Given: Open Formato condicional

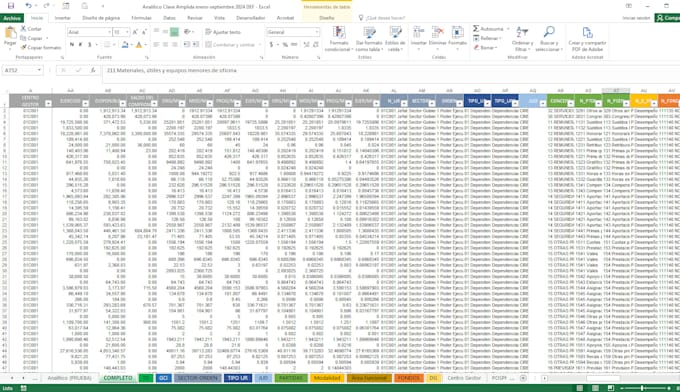Looking at the screenshot, I should point(339,39).
